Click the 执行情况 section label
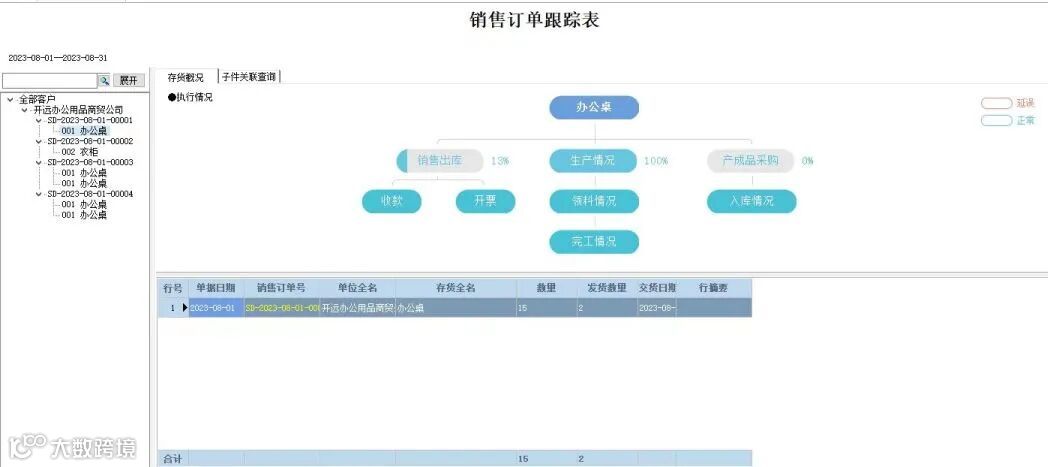This screenshot has width=1048, height=467. pyautogui.click(x=190, y=98)
